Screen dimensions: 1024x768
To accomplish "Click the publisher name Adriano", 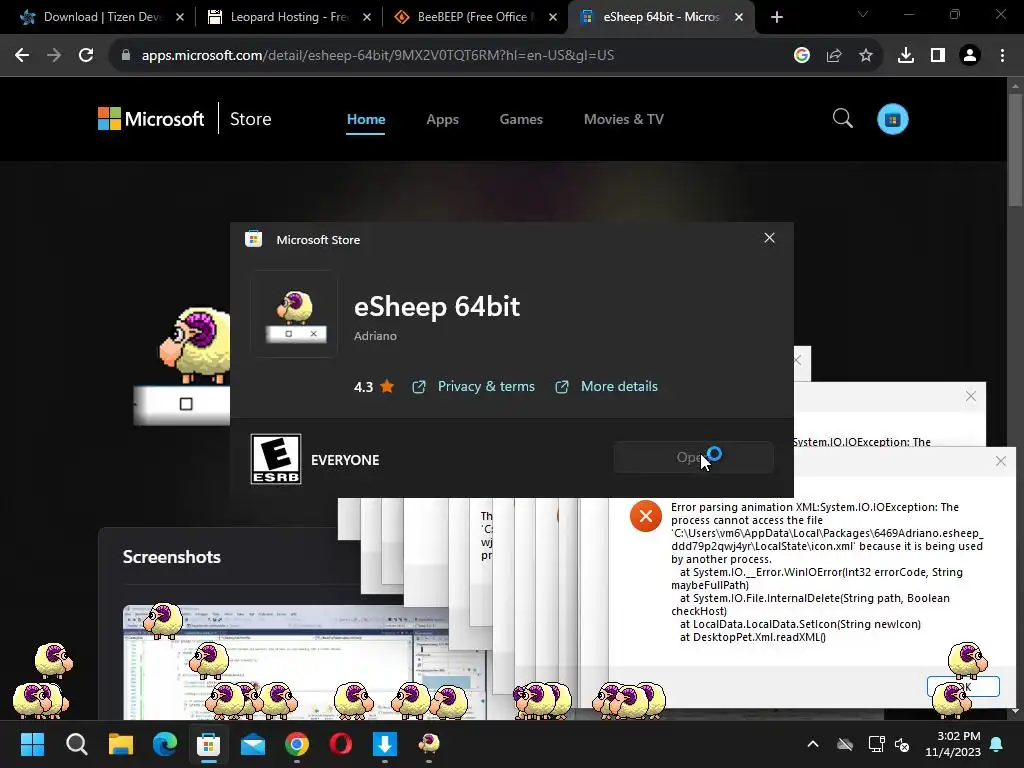I will pos(375,336).
